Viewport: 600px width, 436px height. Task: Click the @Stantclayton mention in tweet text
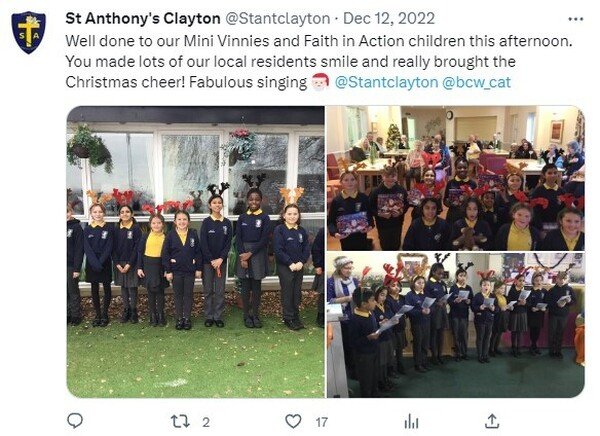coord(386,82)
